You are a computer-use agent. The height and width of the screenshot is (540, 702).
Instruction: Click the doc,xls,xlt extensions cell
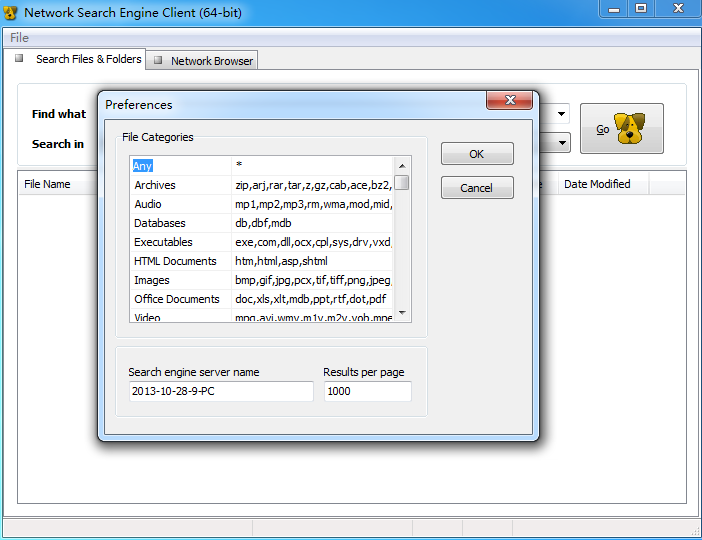tap(312, 299)
